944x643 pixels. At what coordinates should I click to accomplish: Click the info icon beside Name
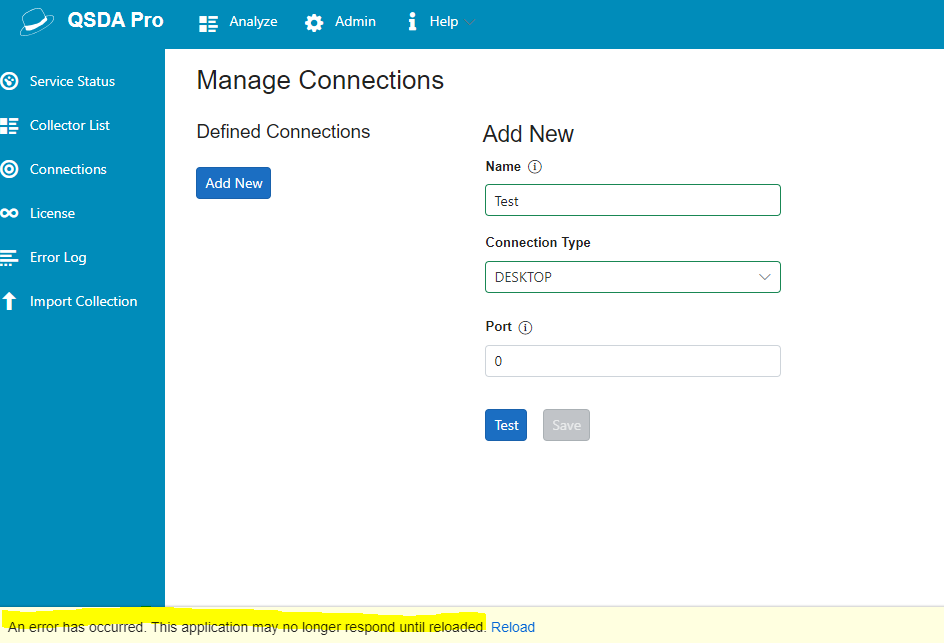point(535,167)
